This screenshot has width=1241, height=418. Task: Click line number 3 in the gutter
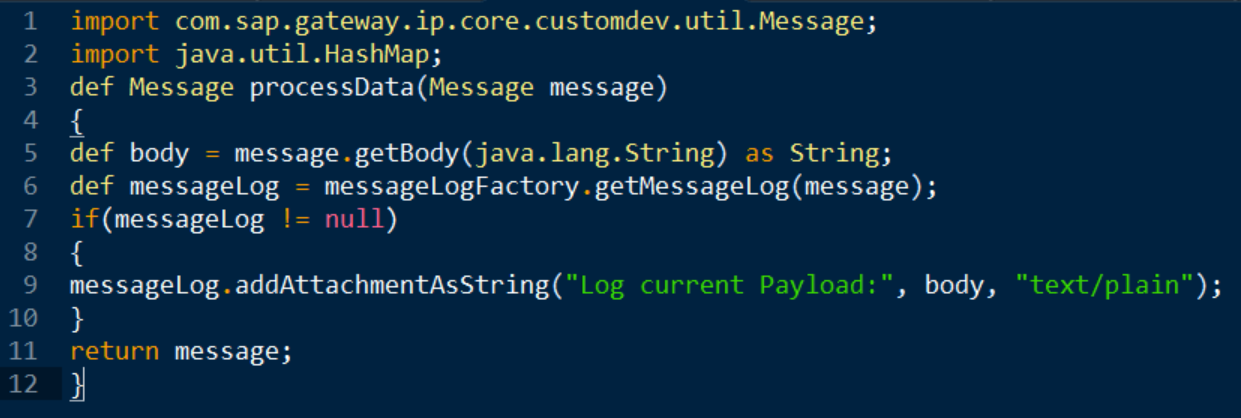tap(29, 88)
